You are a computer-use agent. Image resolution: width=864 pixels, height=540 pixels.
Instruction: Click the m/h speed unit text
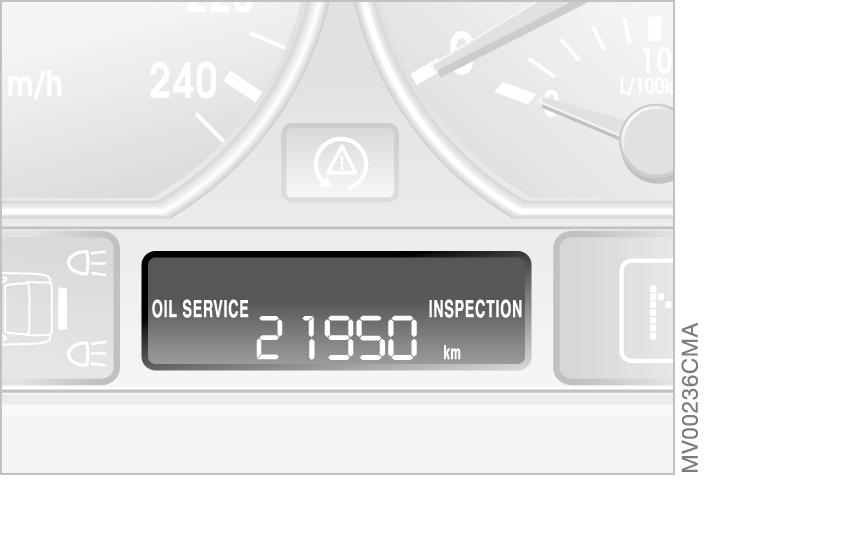click(x=35, y=85)
